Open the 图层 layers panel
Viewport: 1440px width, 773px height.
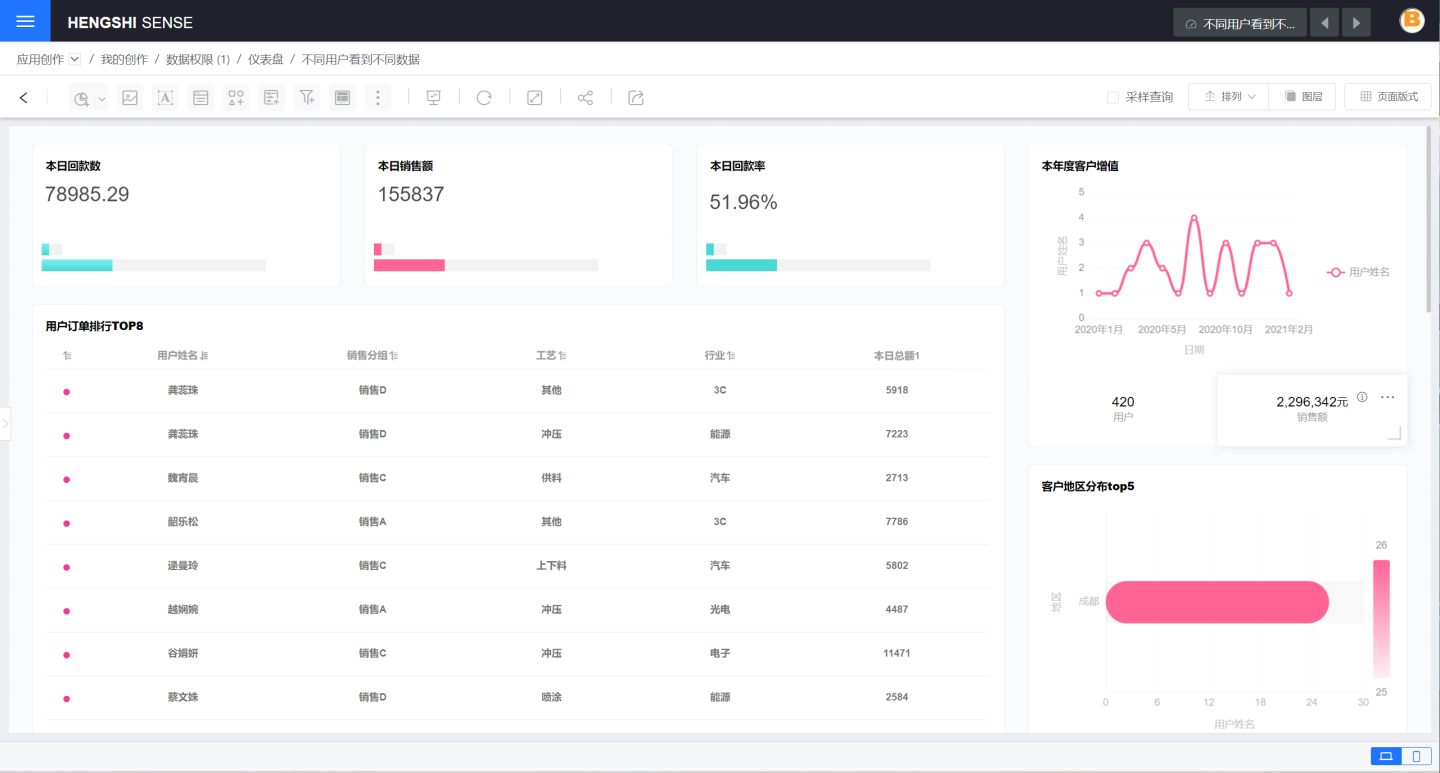pos(1304,97)
